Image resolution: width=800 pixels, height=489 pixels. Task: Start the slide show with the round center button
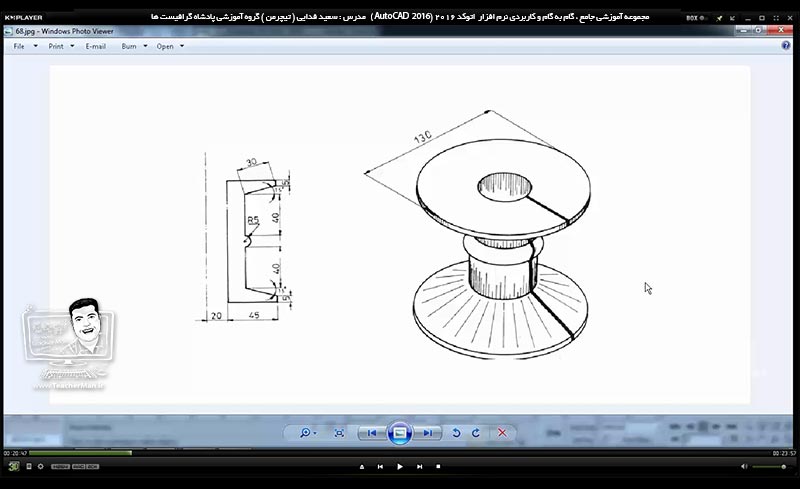tap(399, 433)
